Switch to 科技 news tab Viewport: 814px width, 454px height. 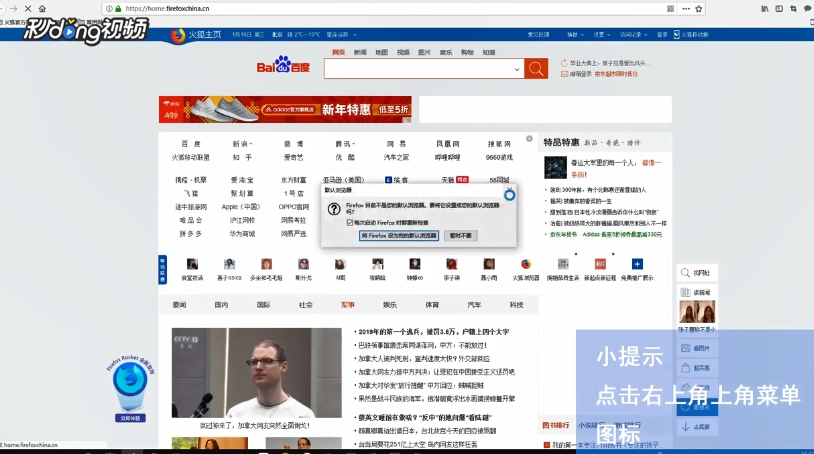(516, 305)
